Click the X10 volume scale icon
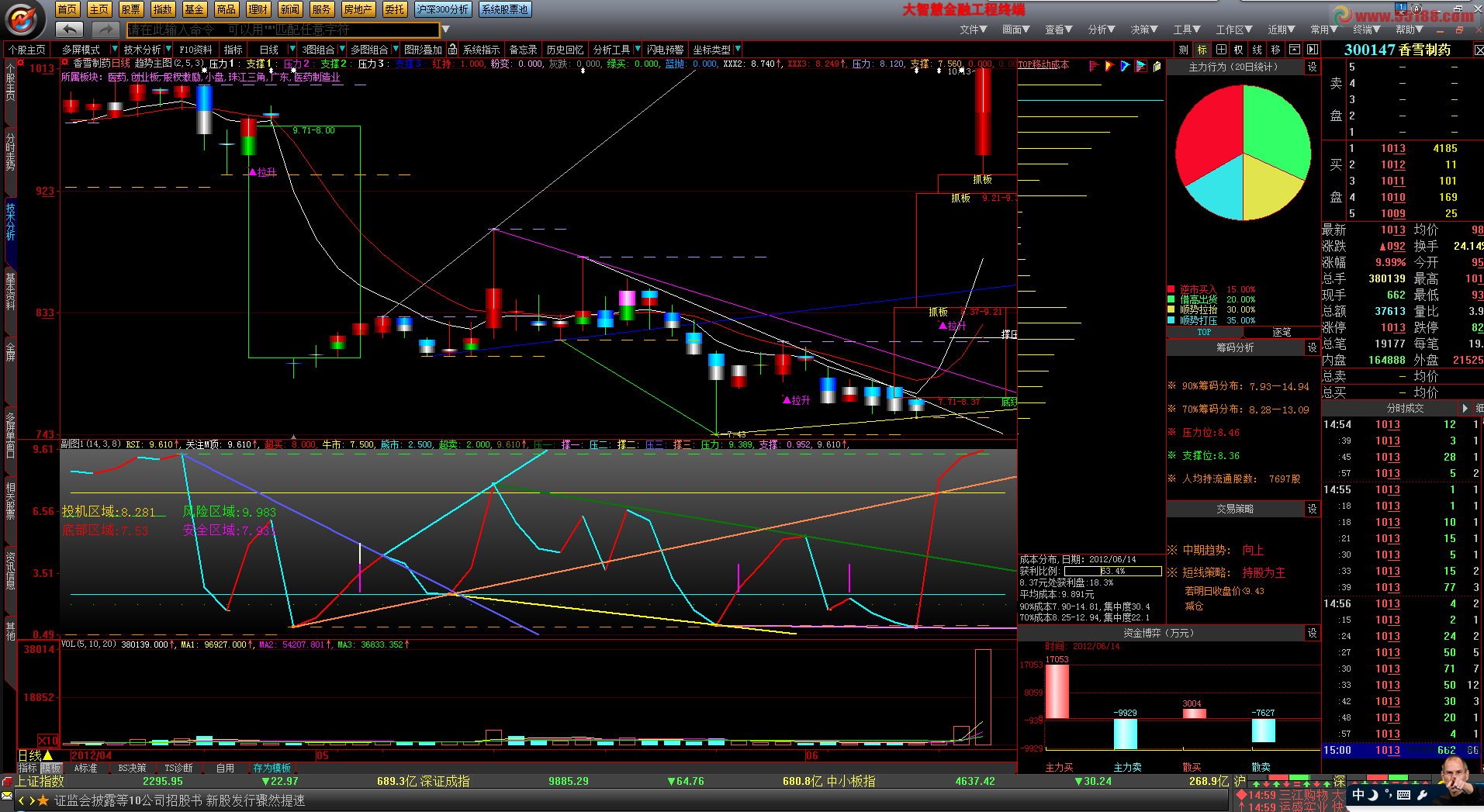Viewport: 1484px width, 812px height. pos(48,740)
